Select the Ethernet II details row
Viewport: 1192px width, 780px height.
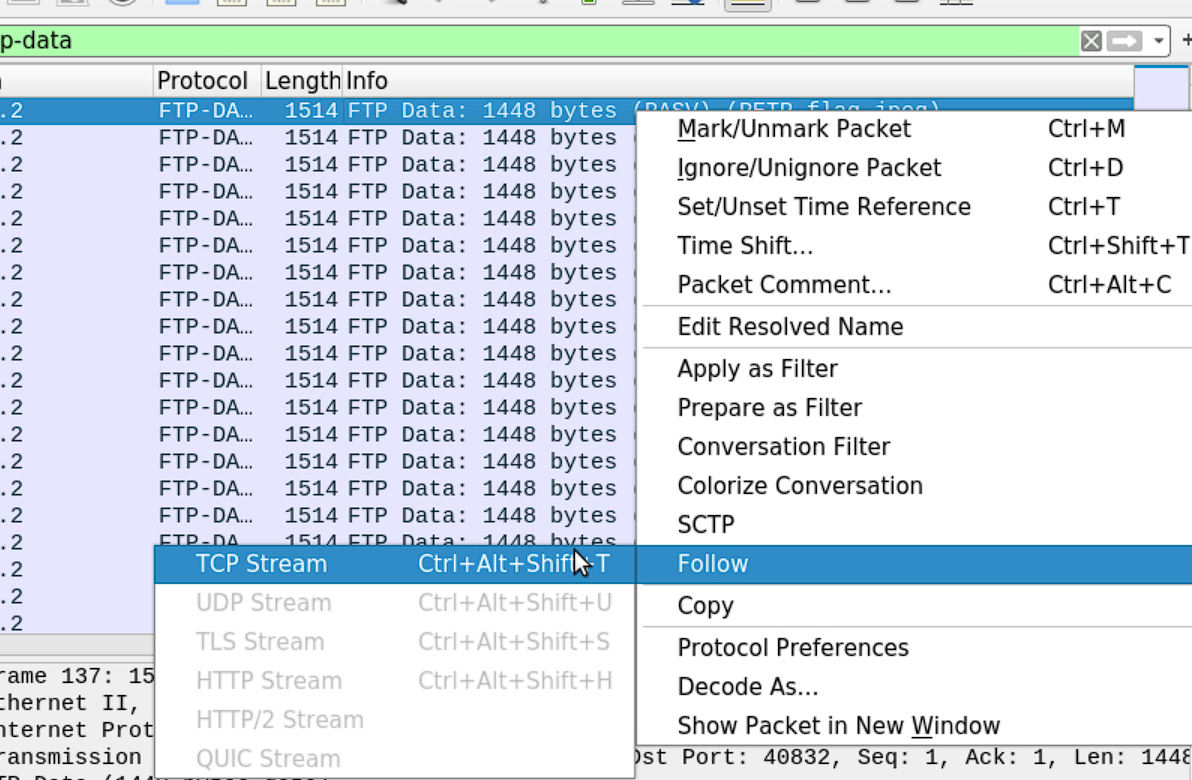[x=77, y=703]
